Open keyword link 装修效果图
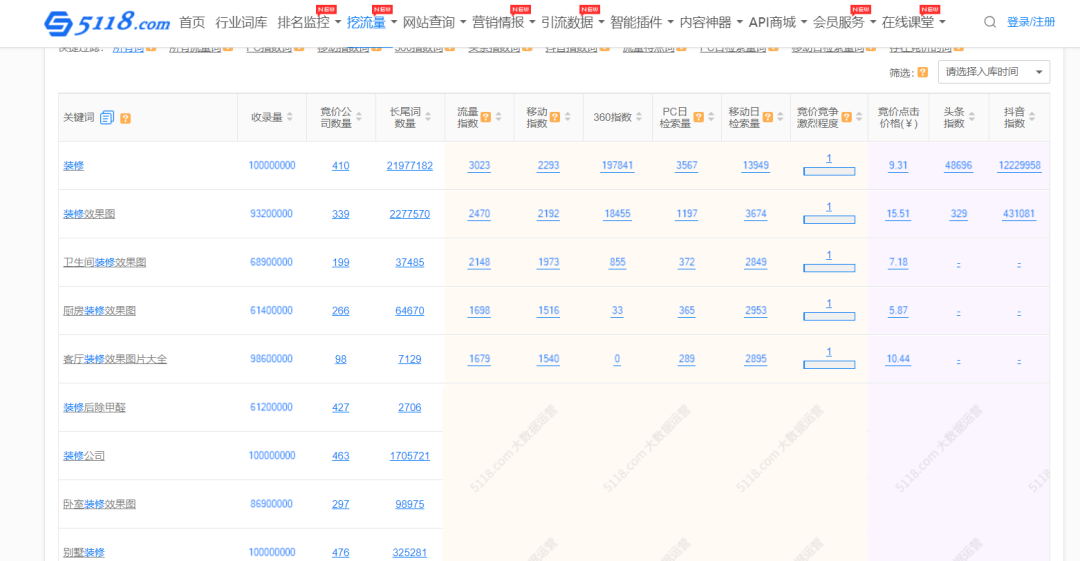Image resolution: width=1080 pixels, height=561 pixels. click(89, 214)
